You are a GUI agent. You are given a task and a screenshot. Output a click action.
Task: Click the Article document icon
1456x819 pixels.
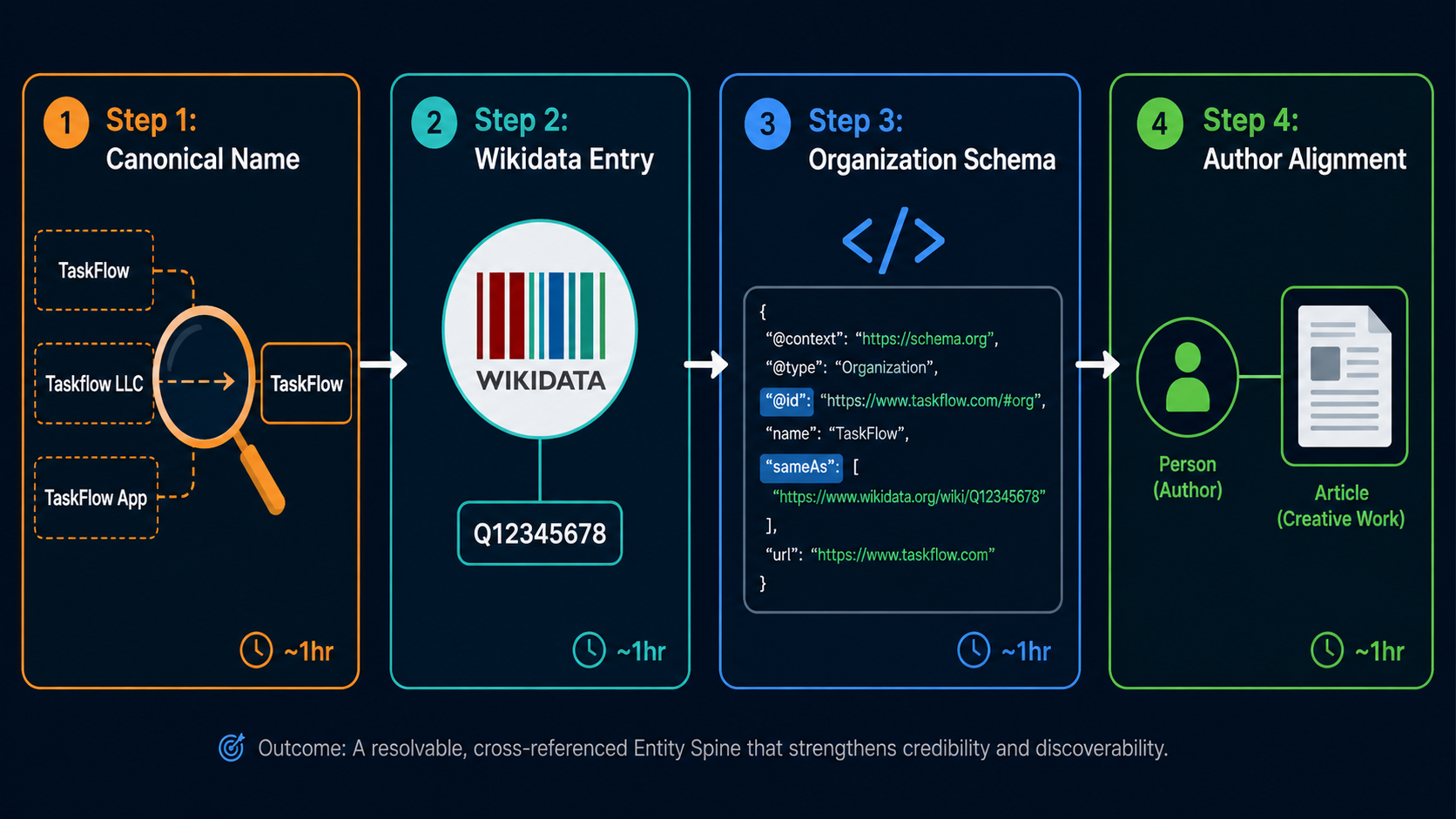pyautogui.click(x=1345, y=376)
